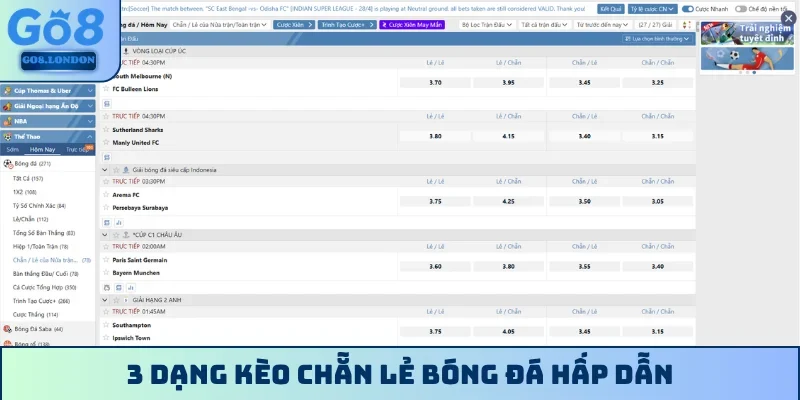Star the Ipswich Town team
Viewport: 800px width, 400px height.
coord(106,338)
